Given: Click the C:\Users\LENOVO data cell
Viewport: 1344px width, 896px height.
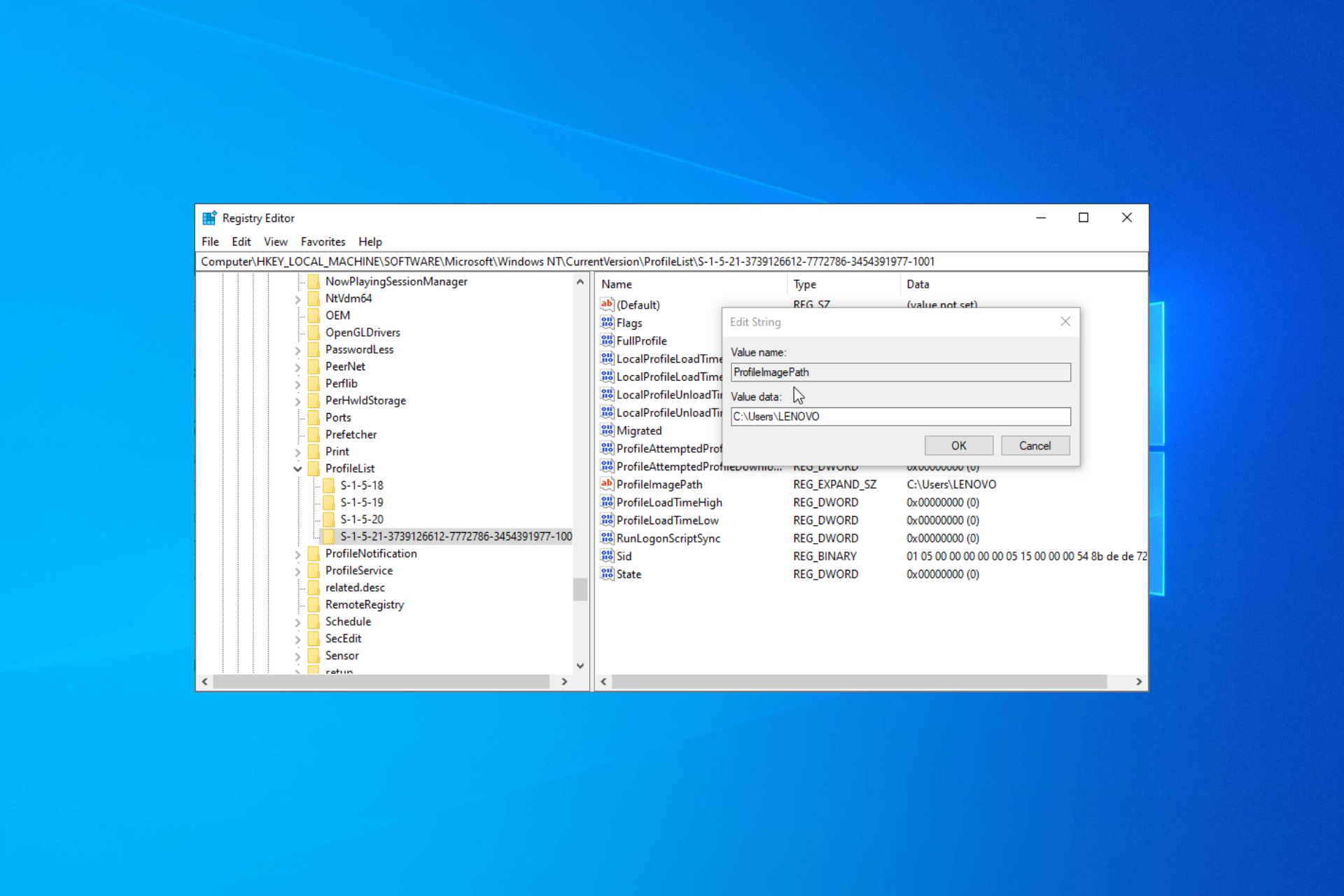Looking at the screenshot, I should [951, 484].
